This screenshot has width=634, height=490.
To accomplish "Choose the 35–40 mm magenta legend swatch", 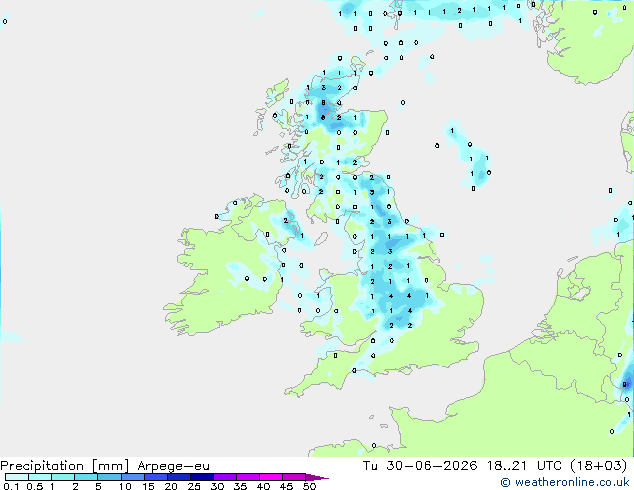I will pos(248,477).
